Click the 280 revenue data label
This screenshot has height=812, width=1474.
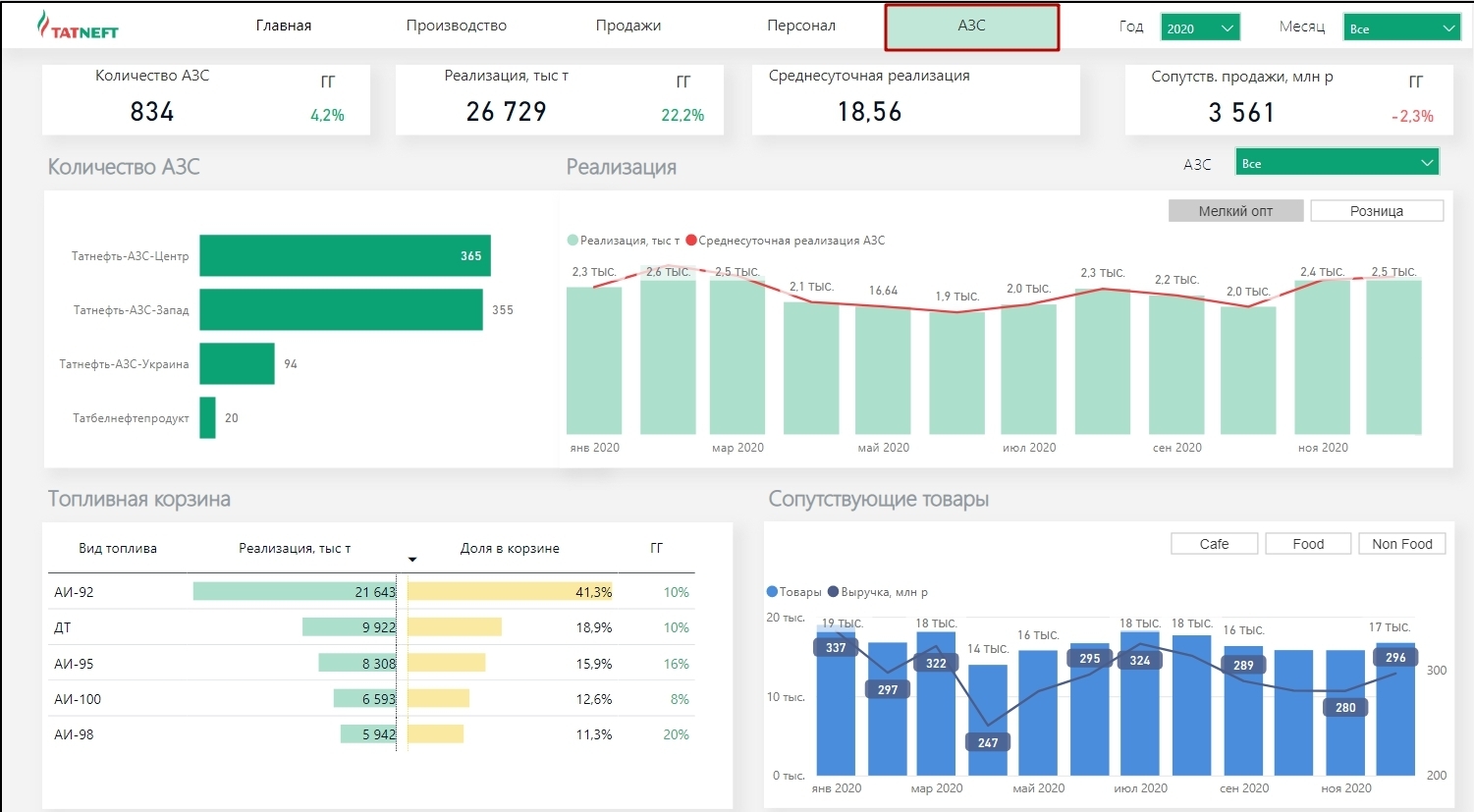click(1345, 707)
